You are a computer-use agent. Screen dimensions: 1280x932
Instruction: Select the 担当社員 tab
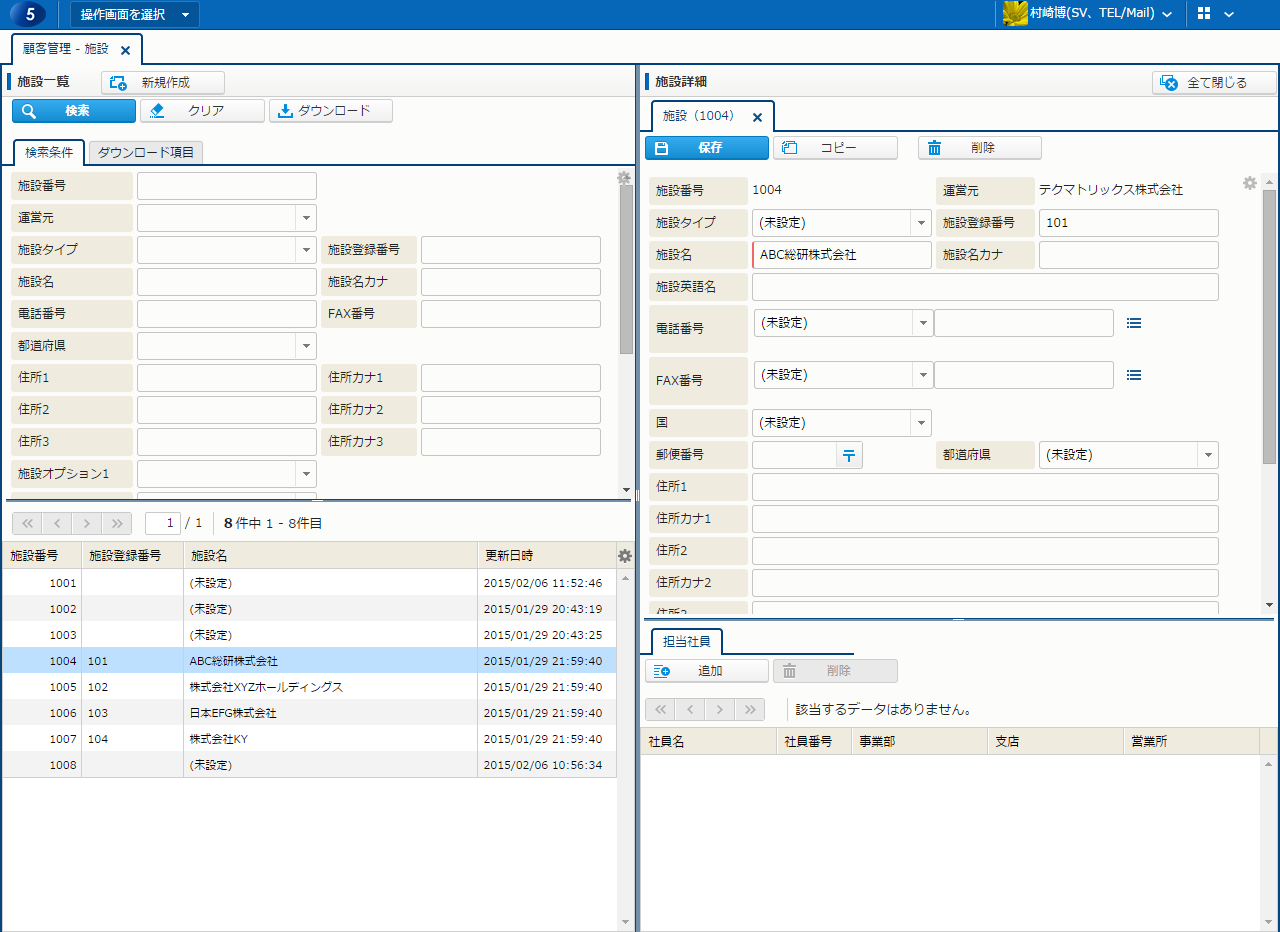pos(686,641)
